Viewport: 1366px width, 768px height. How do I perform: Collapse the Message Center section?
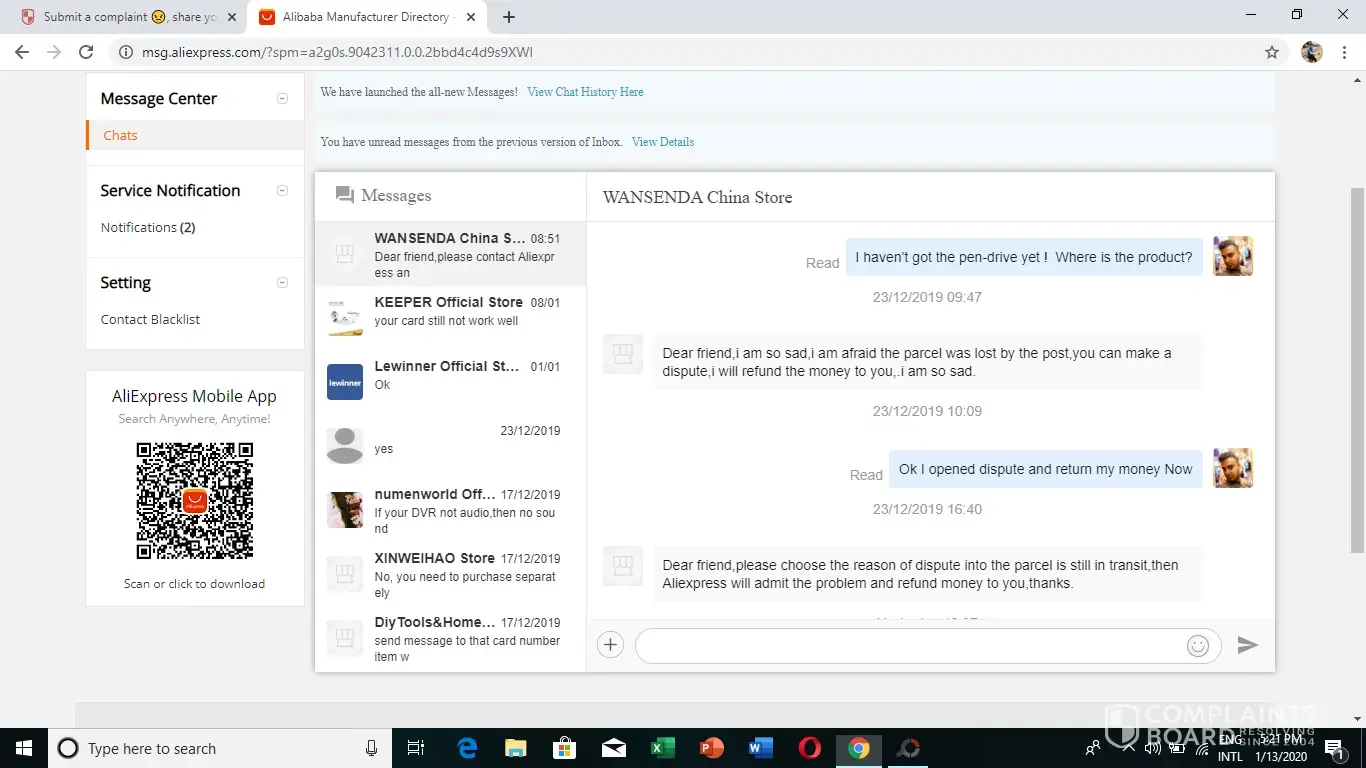(x=282, y=98)
